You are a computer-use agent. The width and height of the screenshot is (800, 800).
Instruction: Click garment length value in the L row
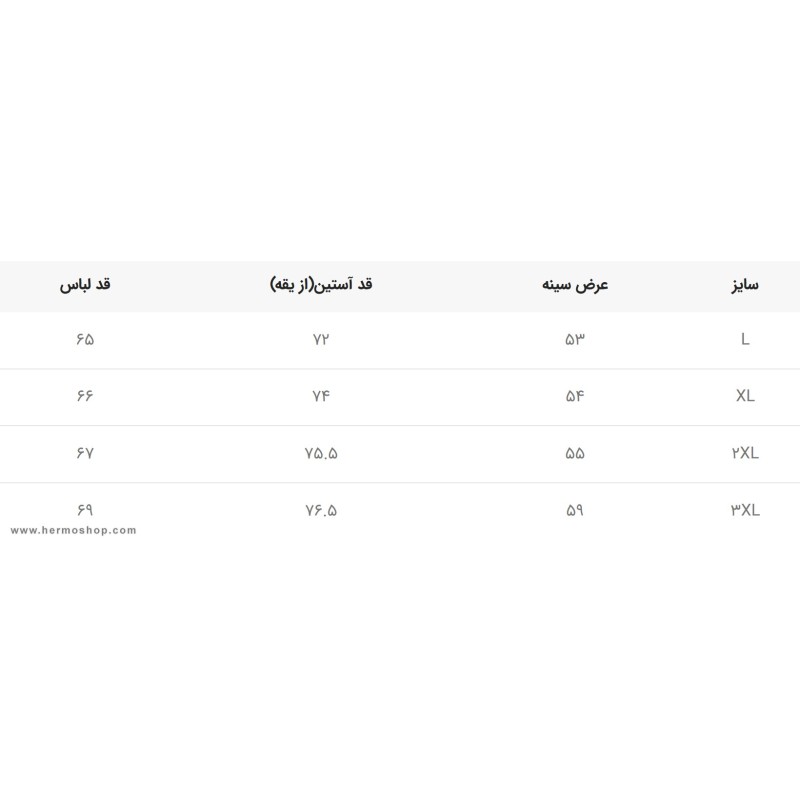point(84,339)
